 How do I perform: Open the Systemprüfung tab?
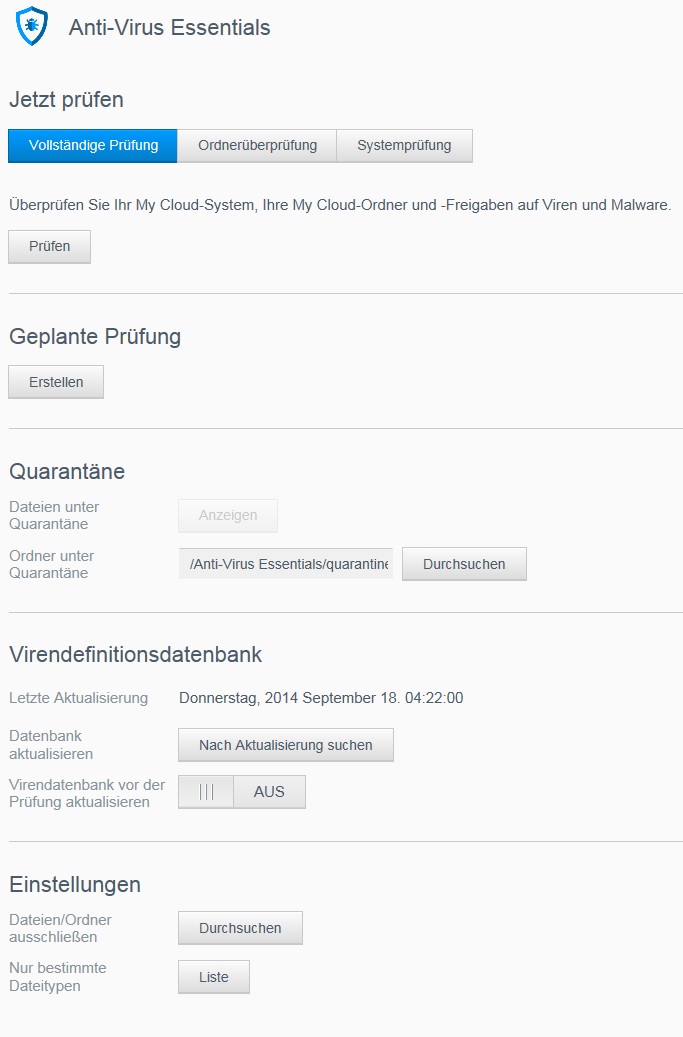(x=404, y=145)
